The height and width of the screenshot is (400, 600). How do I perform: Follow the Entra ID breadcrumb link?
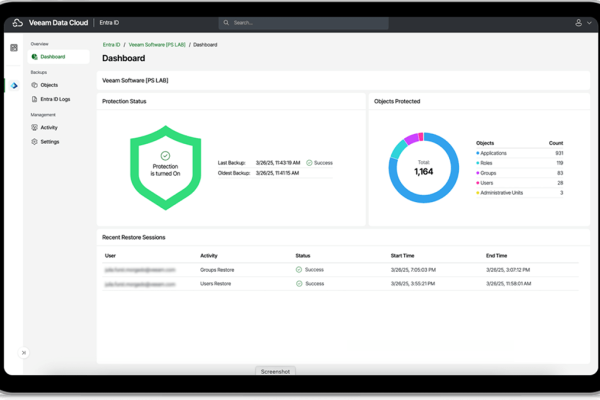(111, 45)
